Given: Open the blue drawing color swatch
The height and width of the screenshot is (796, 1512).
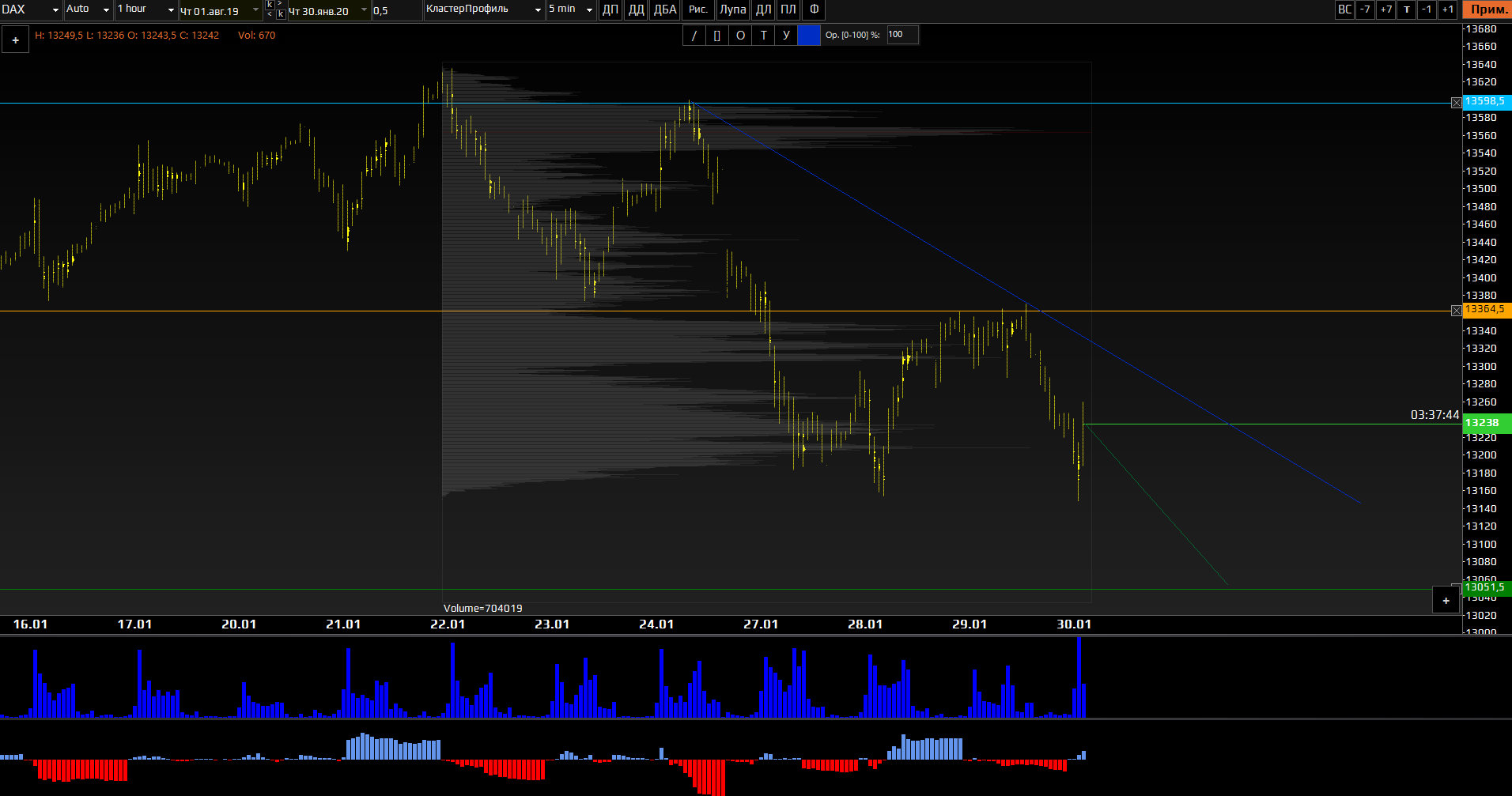Looking at the screenshot, I should click(809, 35).
